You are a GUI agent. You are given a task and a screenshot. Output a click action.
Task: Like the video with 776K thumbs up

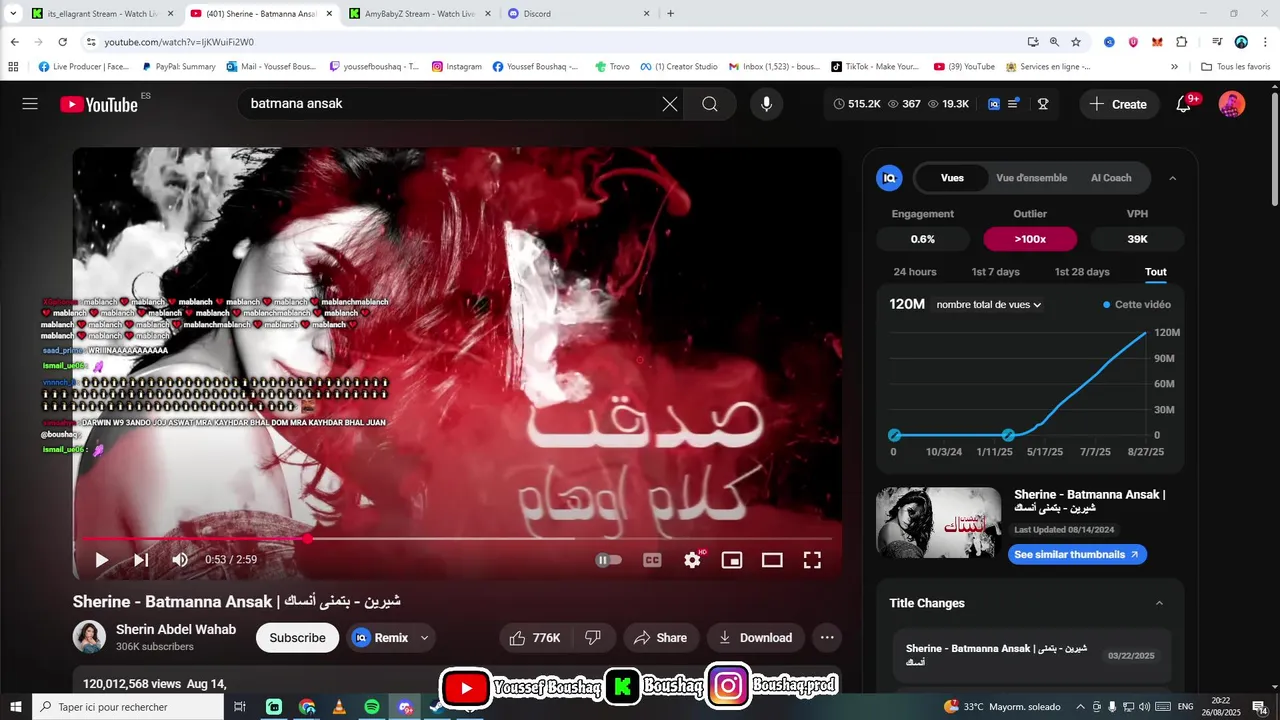[535, 638]
